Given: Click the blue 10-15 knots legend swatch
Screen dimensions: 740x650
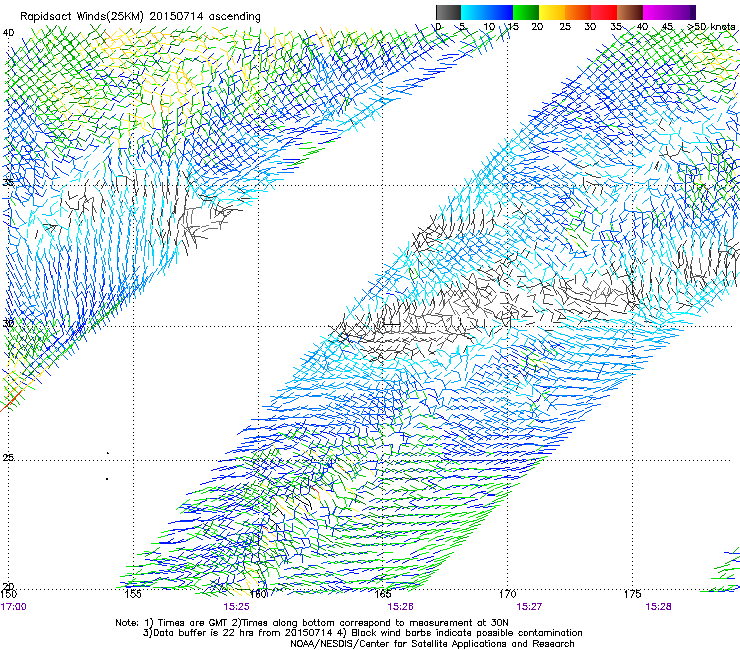Looking at the screenshot, I should (x=500, y=12).
